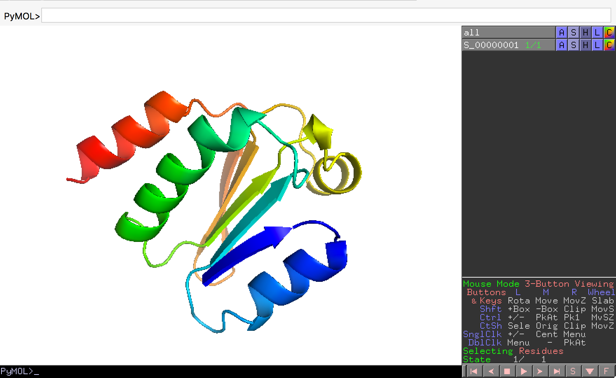Stop movie playback
This screenshot has width=616, height=378.
point(507,371)
